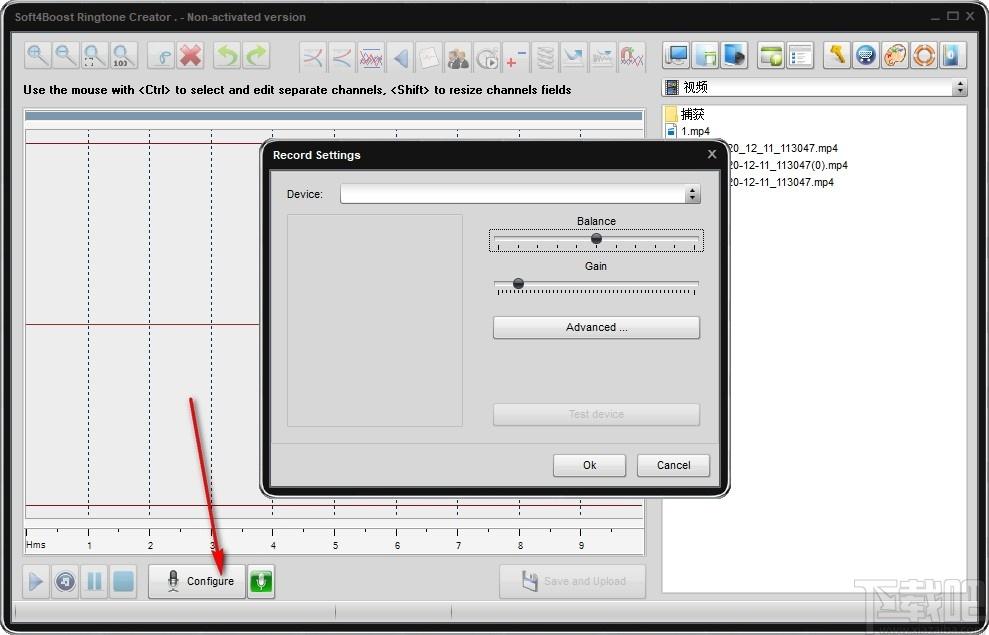Toggle the green microphone record button
The image size is (989, 635).
[261, 581]
